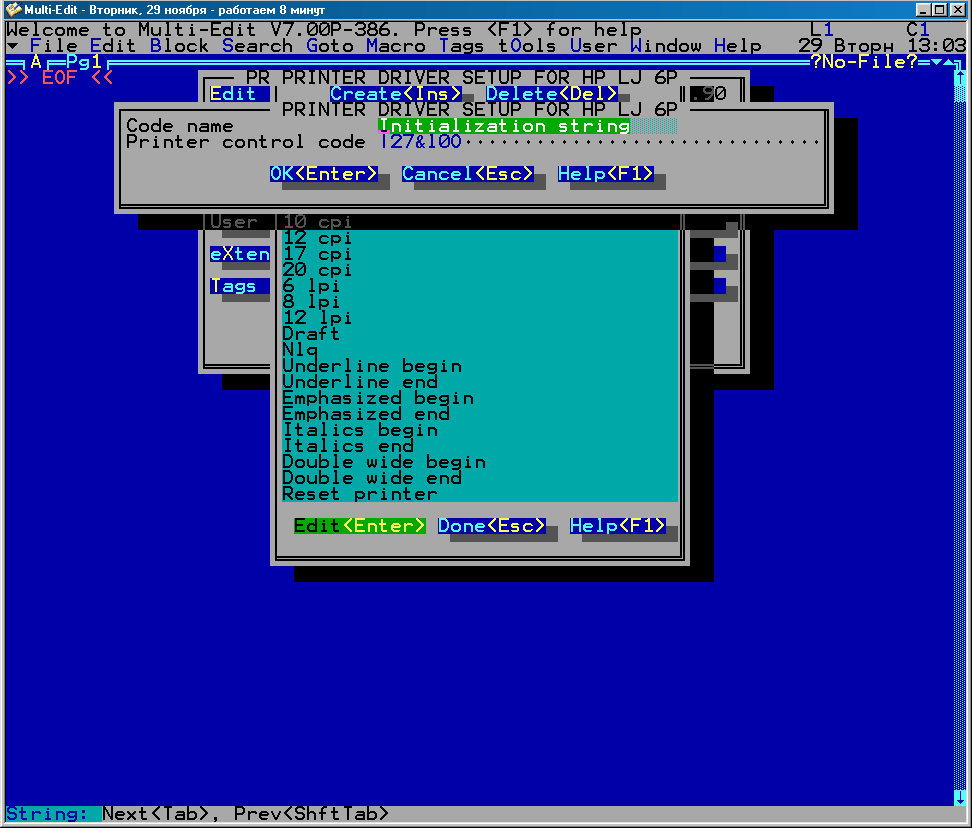The width and height of the screenshot is (972, 828).
Task: Click the >> EOF << marker
Action: pyautogui.click(x=60, y=77)
